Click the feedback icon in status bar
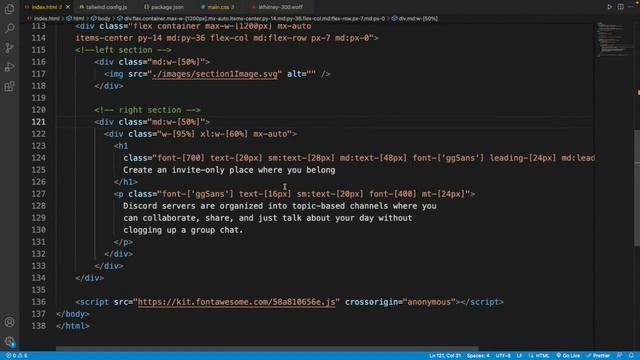Image resolution: width=640 pixels, height=360 pixels. [620, 356]
